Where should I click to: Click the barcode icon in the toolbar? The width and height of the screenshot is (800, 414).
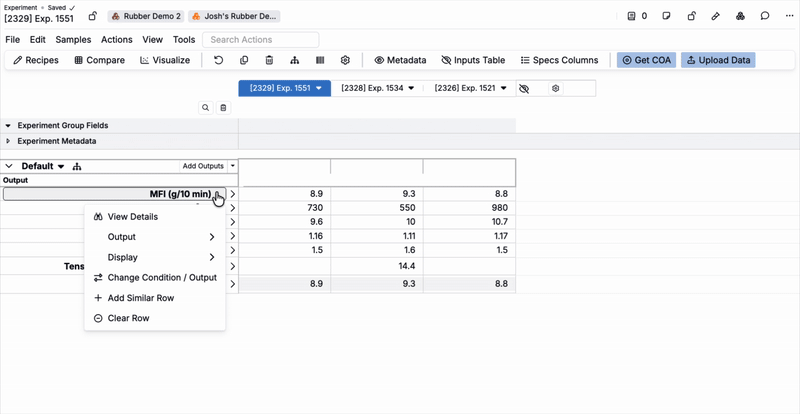[319, 60]
